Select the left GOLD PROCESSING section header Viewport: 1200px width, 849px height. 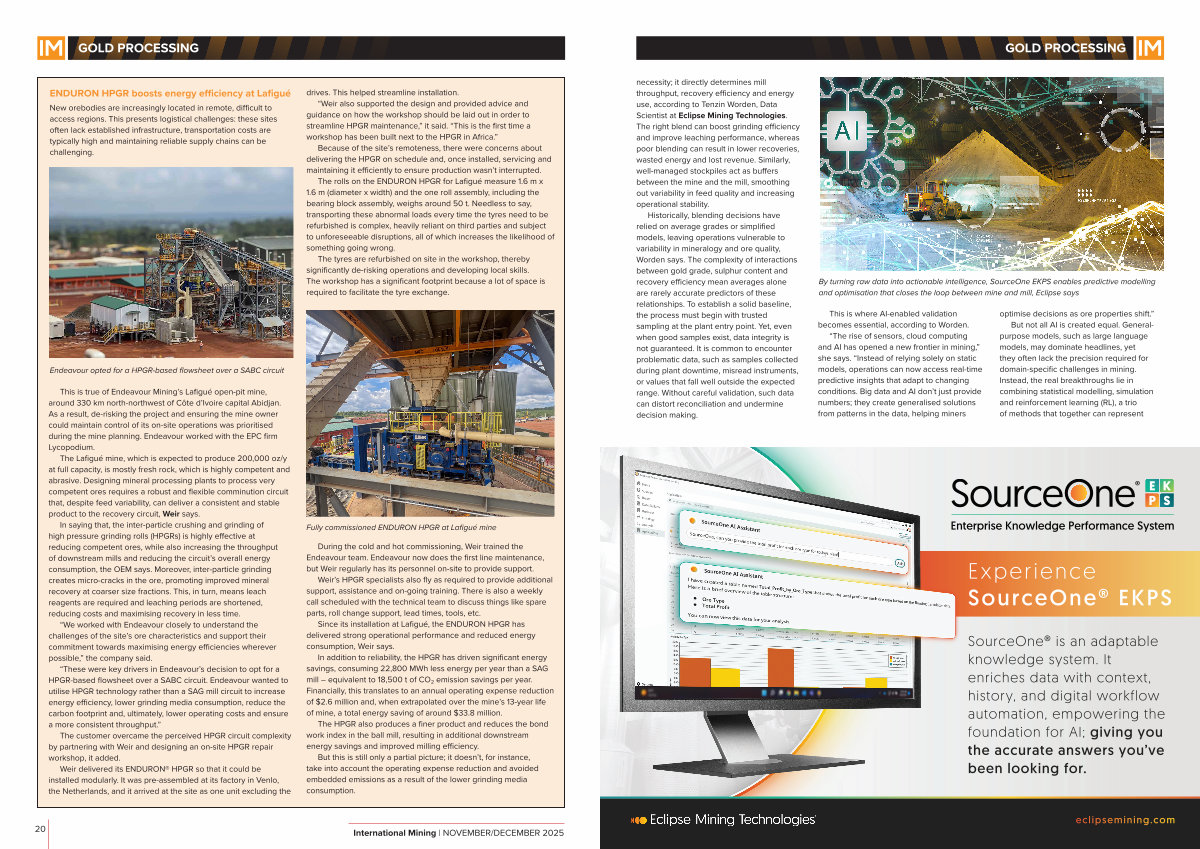click(x=138, y=48)
